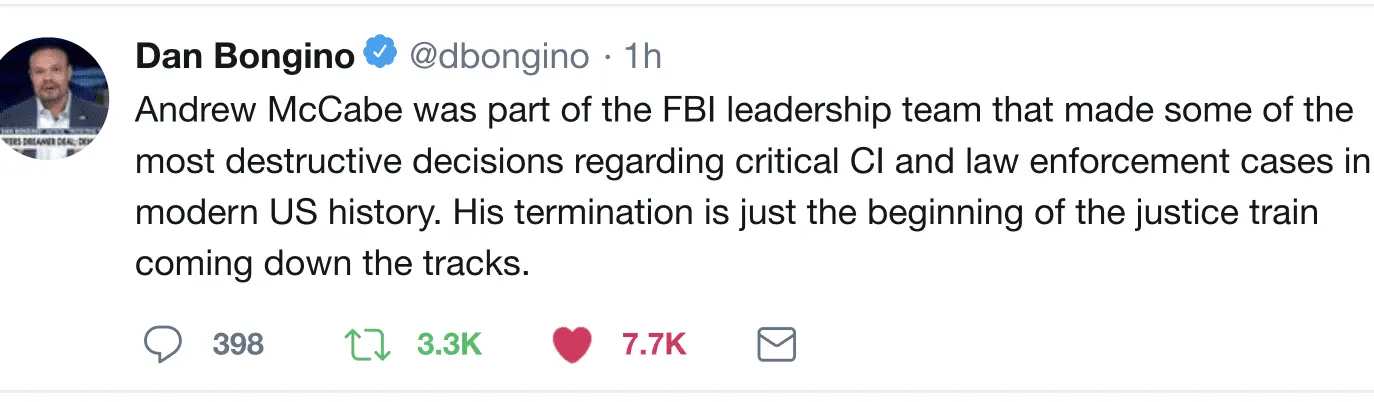Click the last line "coming down the tracks."

pyautogui.click(x=331, y=265)
